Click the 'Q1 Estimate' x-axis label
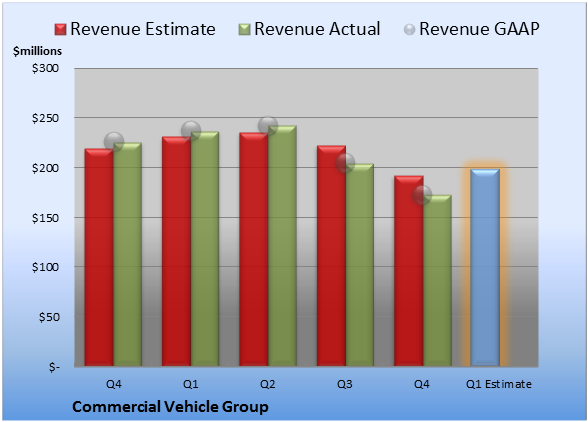 (499, 384)
